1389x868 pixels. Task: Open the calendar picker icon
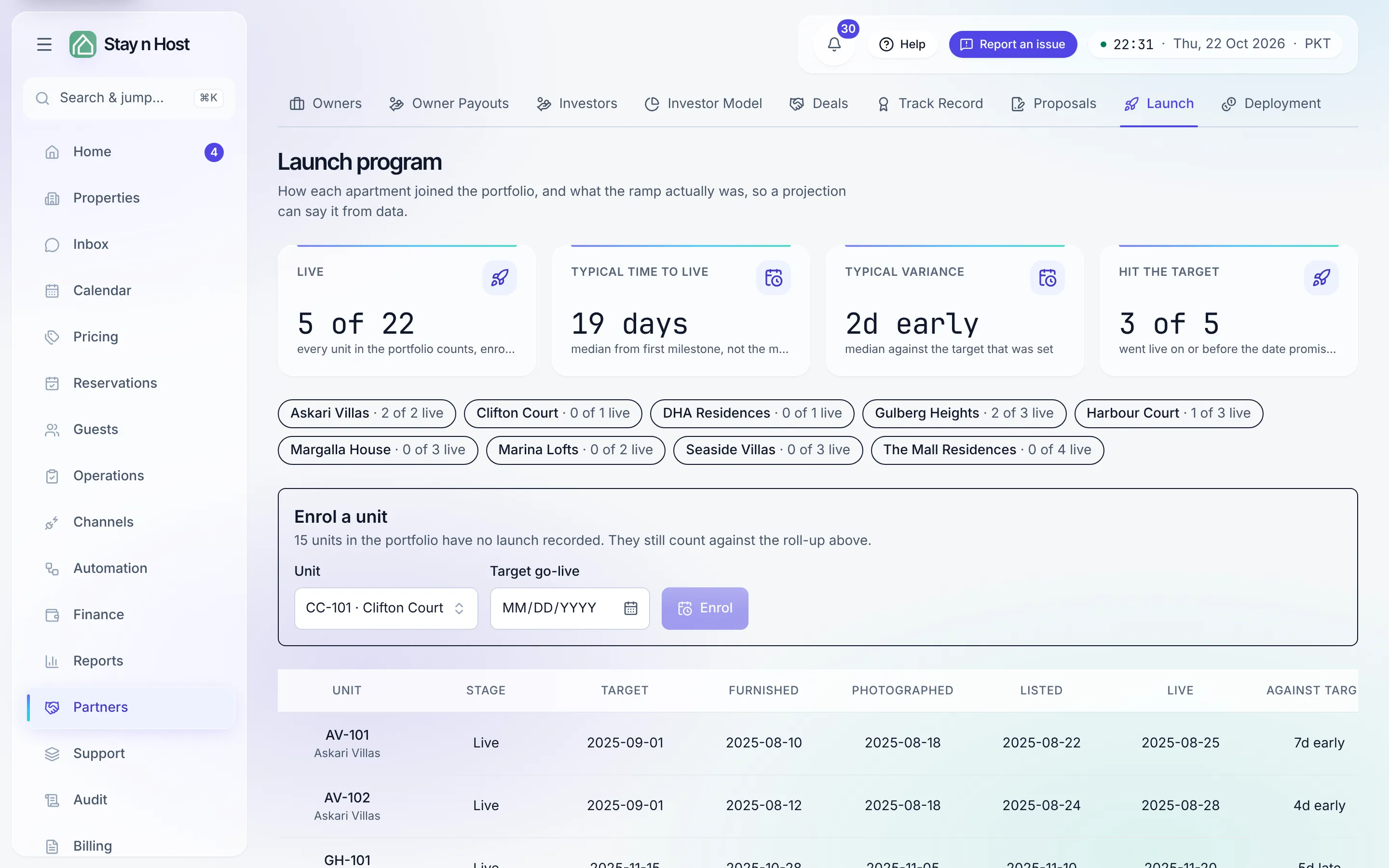[x=630, y=609]
